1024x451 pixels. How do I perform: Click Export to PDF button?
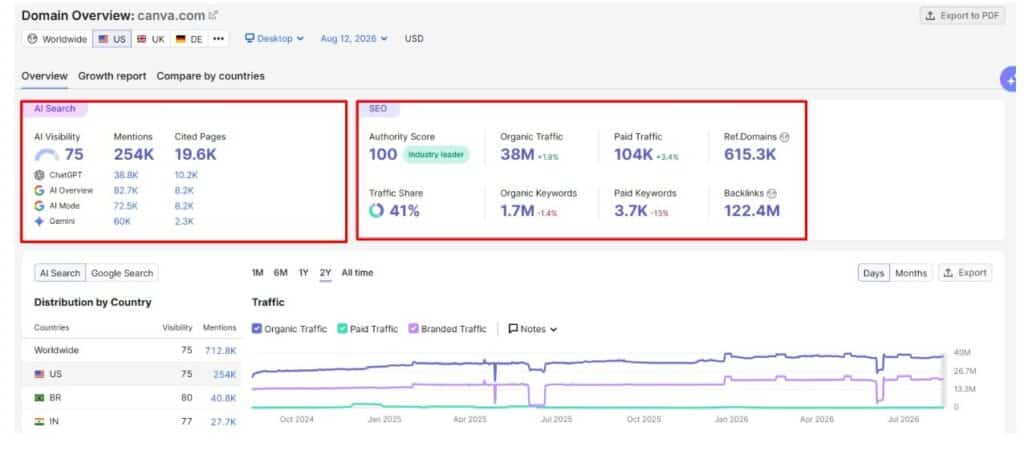tap(962, 16)
